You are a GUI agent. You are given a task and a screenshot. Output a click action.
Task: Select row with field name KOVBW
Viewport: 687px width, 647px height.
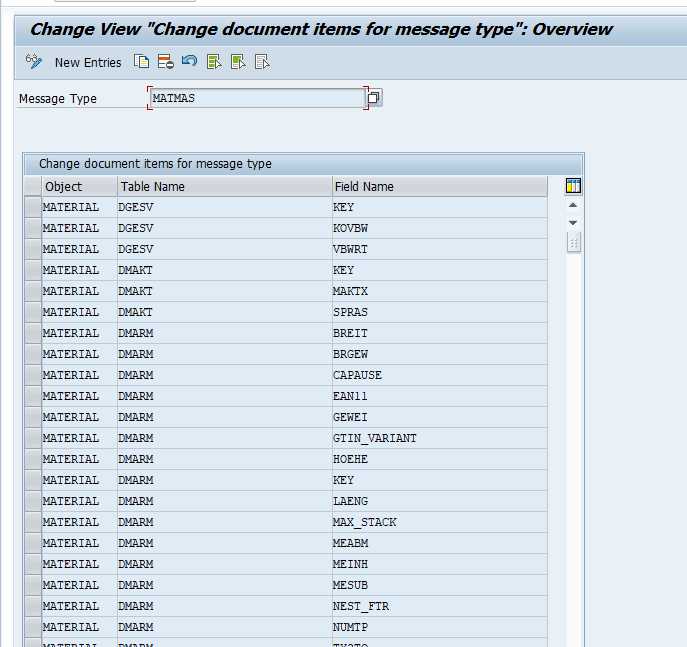click(33, 228)
